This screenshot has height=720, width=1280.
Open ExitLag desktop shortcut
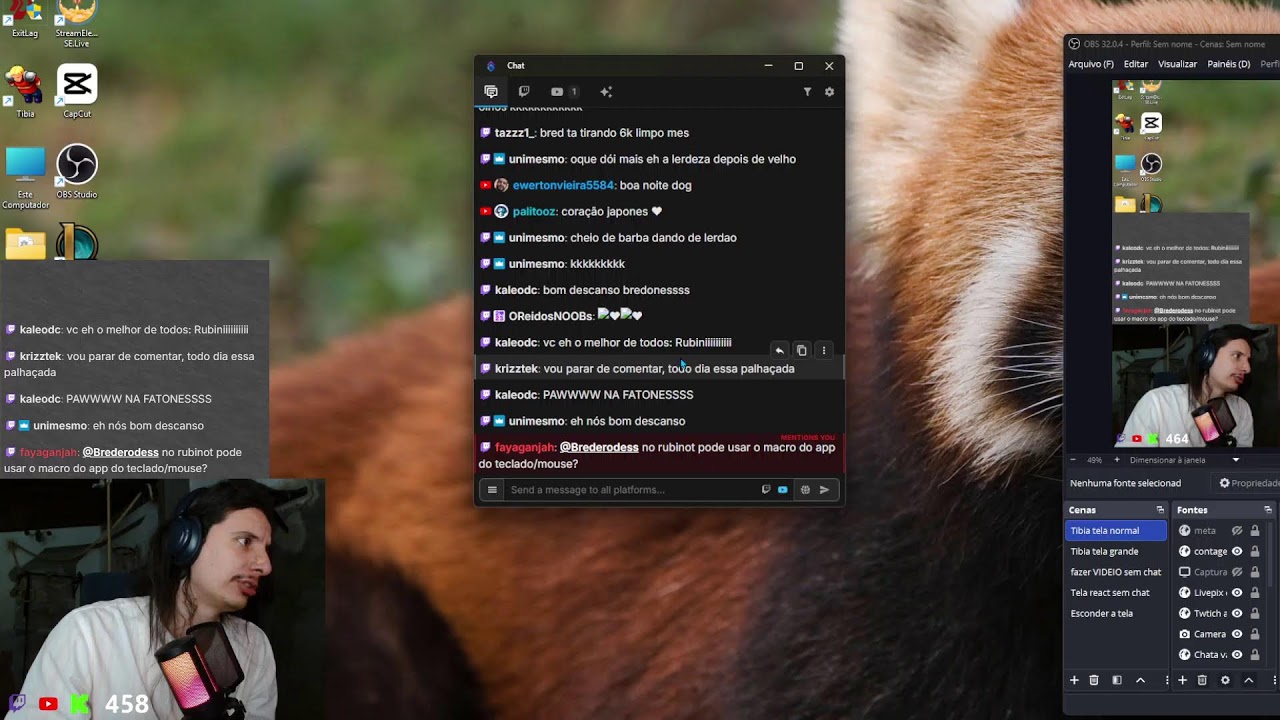25,20
